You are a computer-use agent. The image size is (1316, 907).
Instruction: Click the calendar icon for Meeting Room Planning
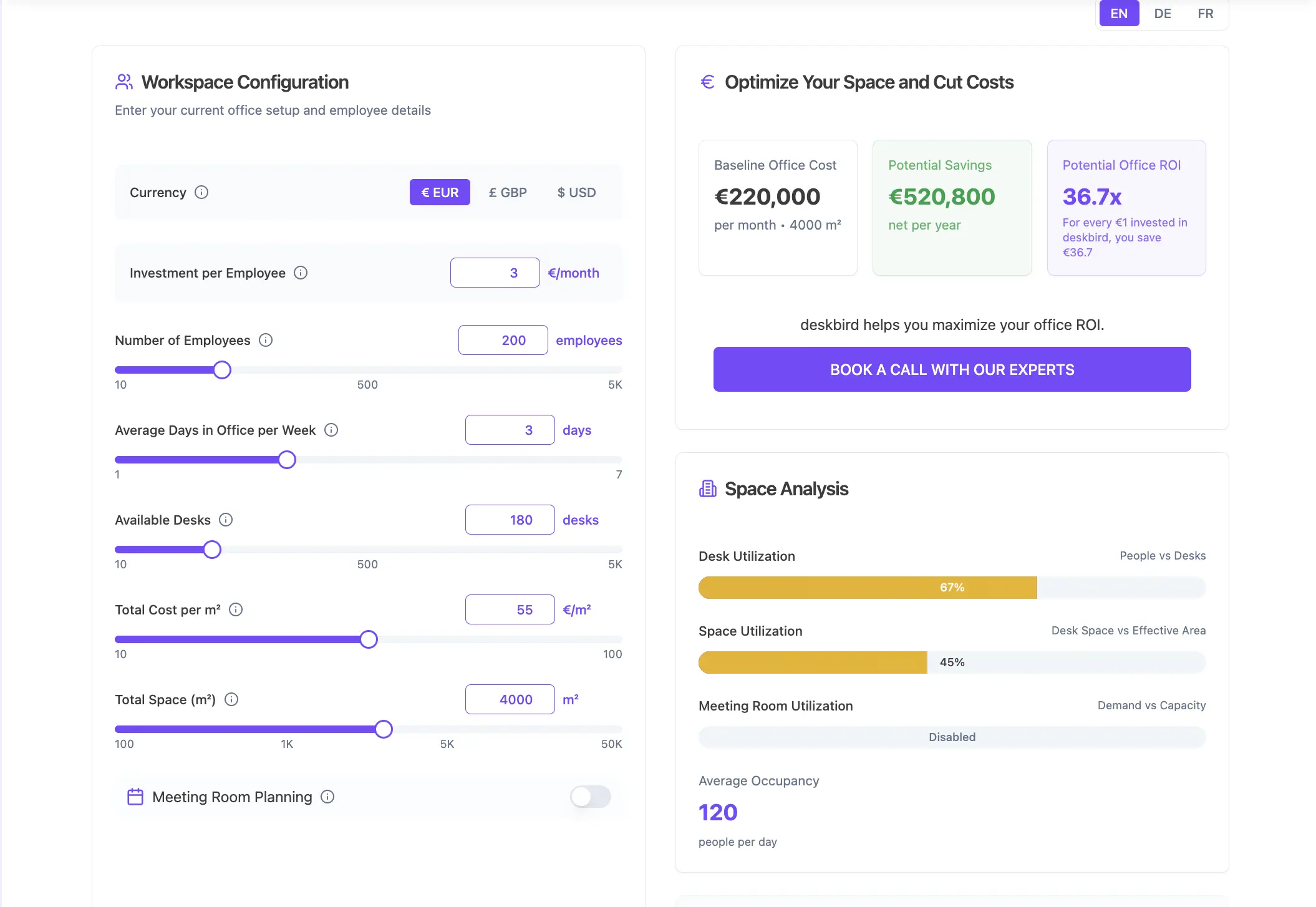coord(135,797)
